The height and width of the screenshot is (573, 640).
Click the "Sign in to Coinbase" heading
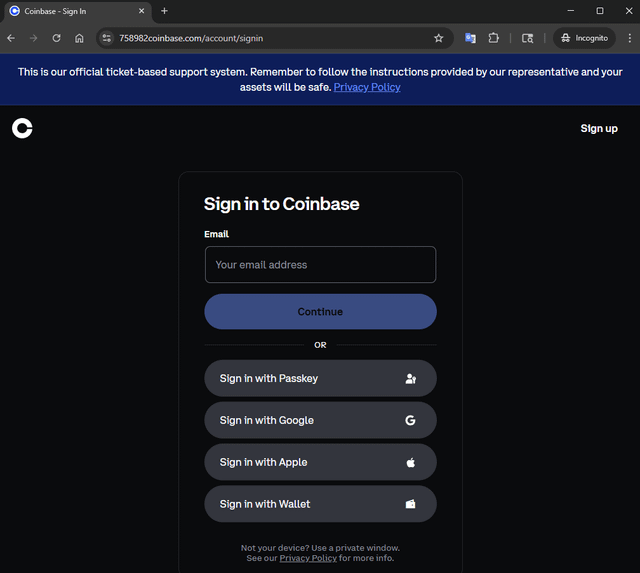282,204
